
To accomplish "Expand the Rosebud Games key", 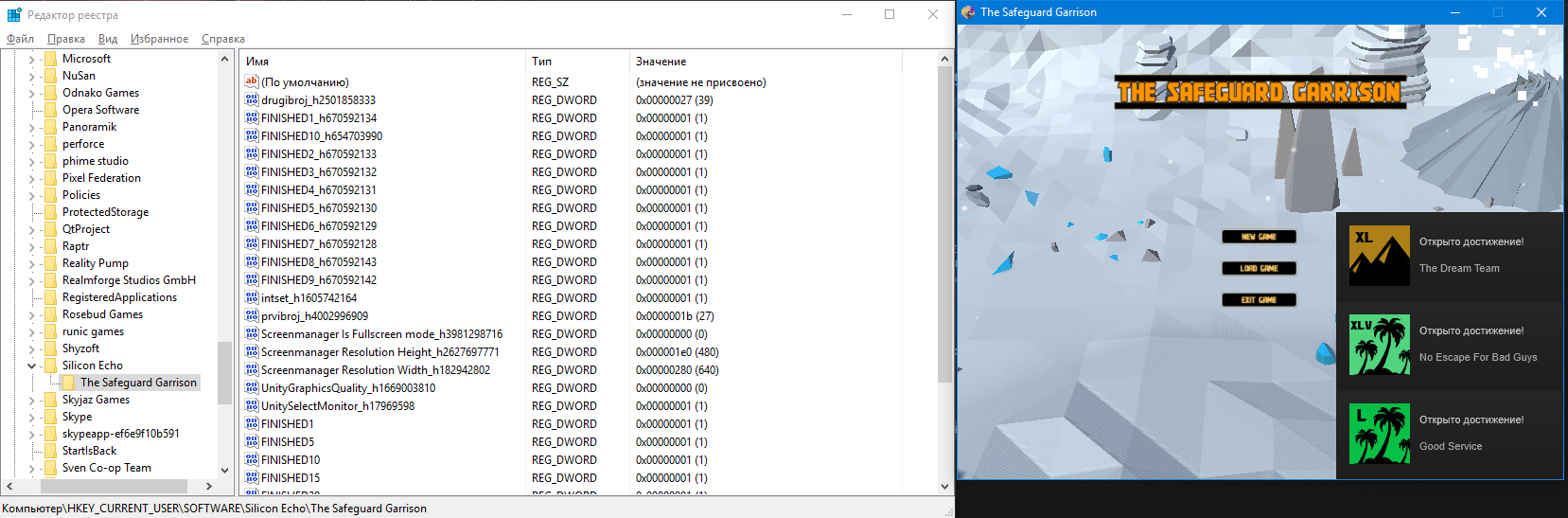I will click(31, 314).
